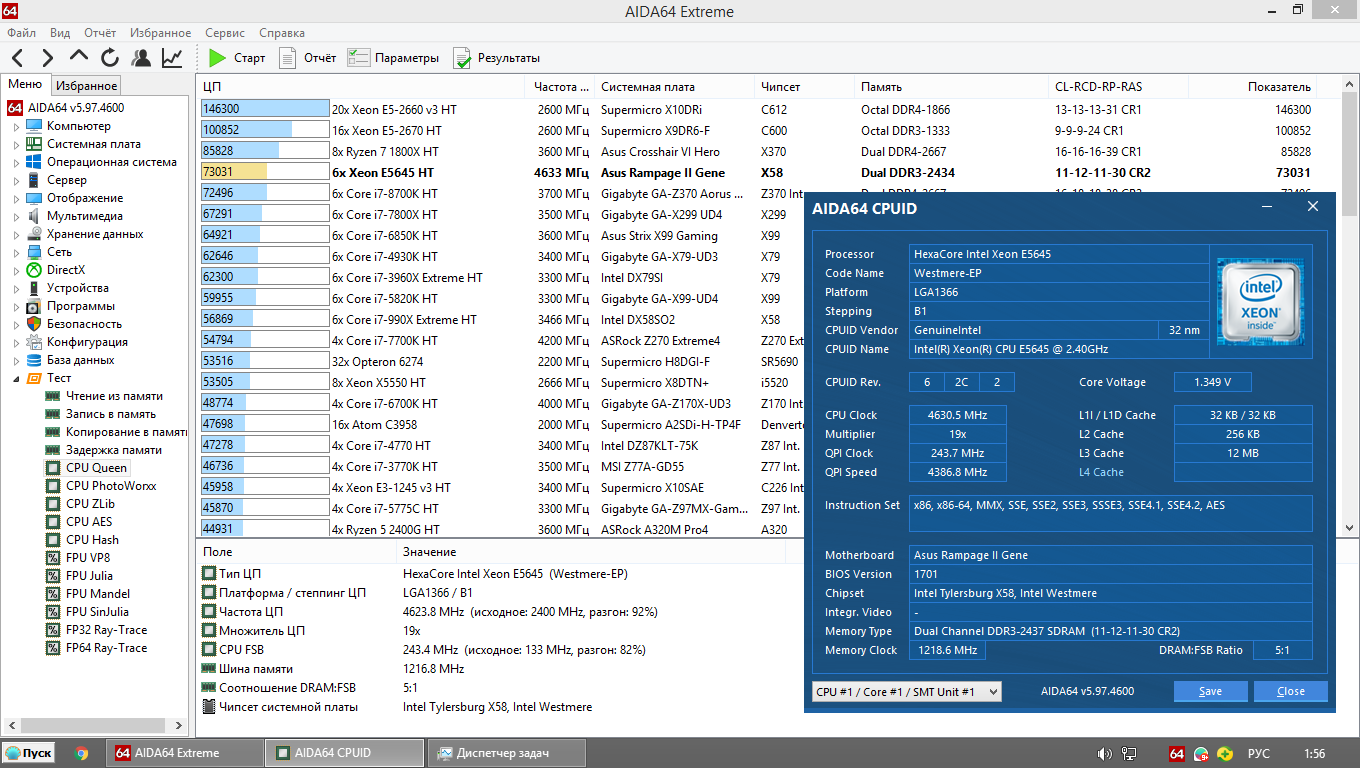Screen dimensions: 1360x768
Task: Click the РУС language indicator
Action: (1260, 753)
